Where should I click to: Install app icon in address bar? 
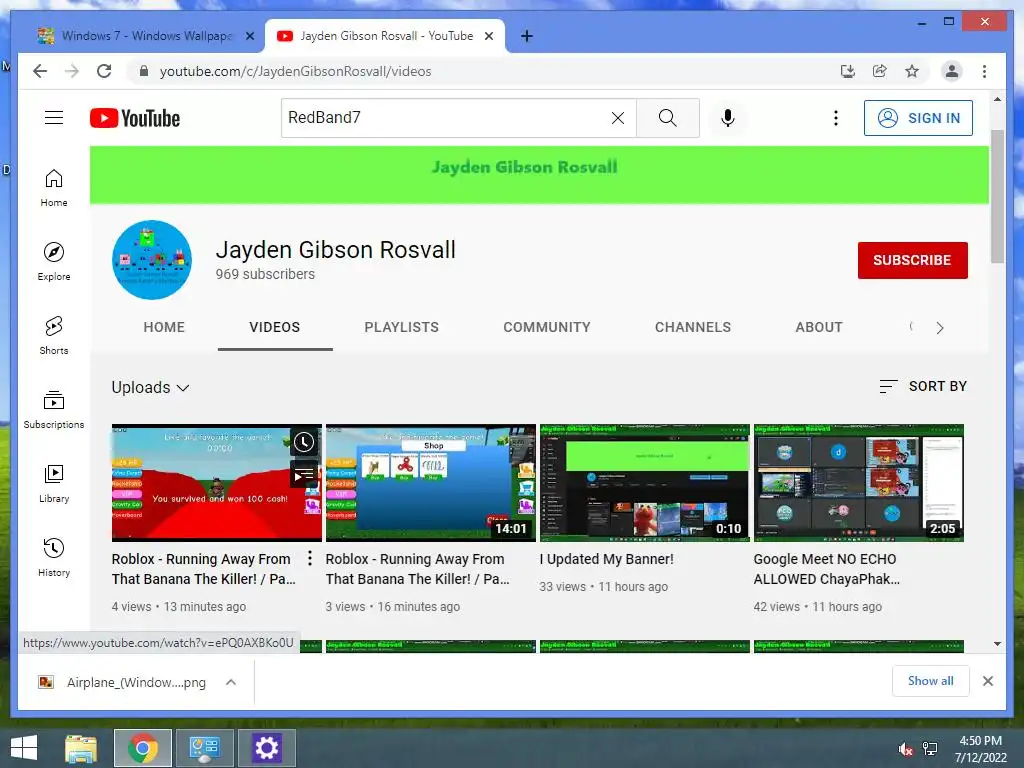(x=848, y=71)
